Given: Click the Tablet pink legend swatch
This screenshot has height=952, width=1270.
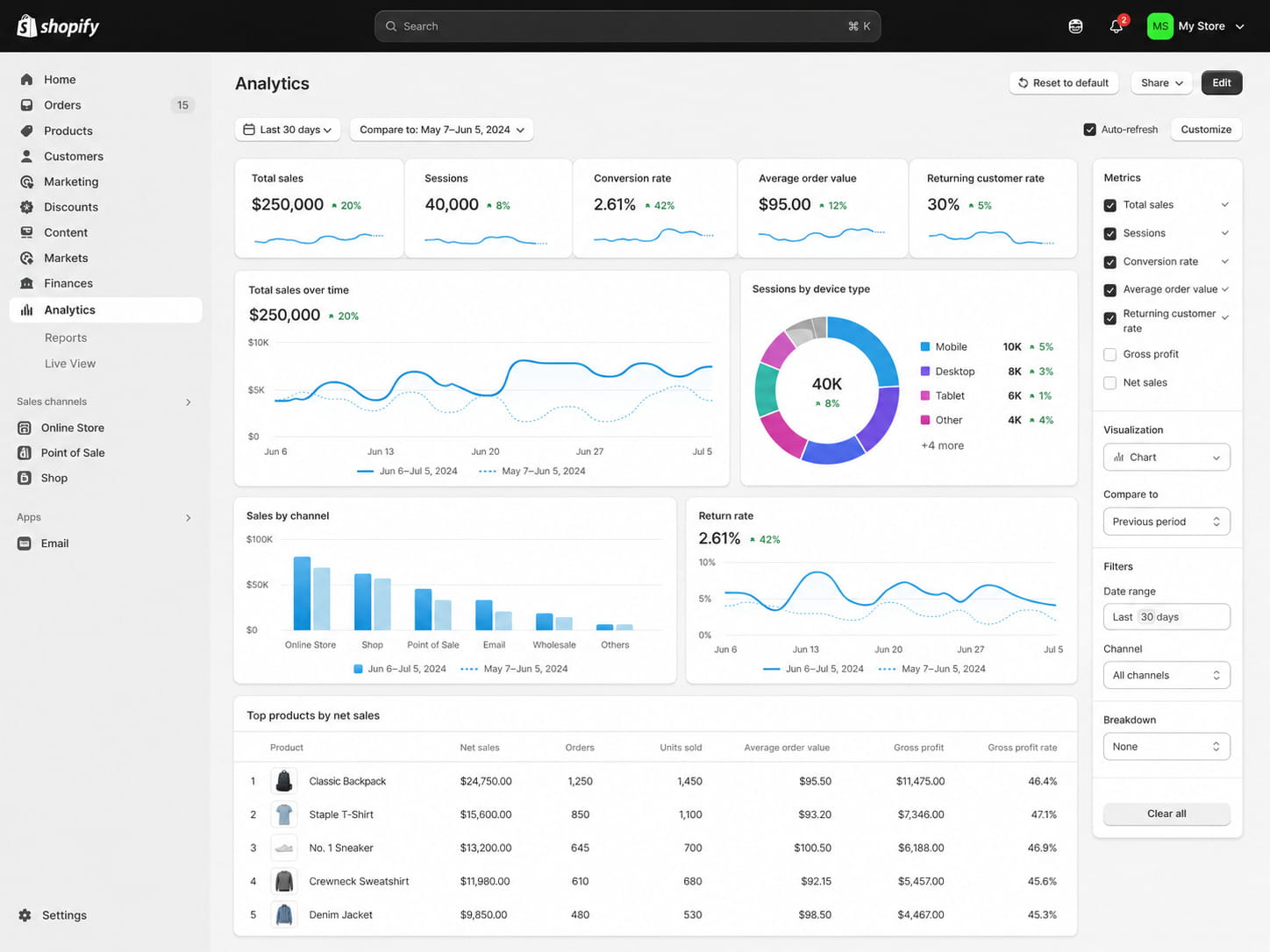Looking at the screenshot, I should [x=924, y=396].
